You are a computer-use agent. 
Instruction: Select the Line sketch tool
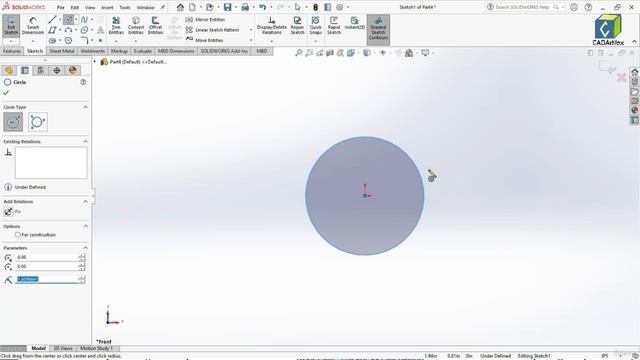tap(52, 20)
